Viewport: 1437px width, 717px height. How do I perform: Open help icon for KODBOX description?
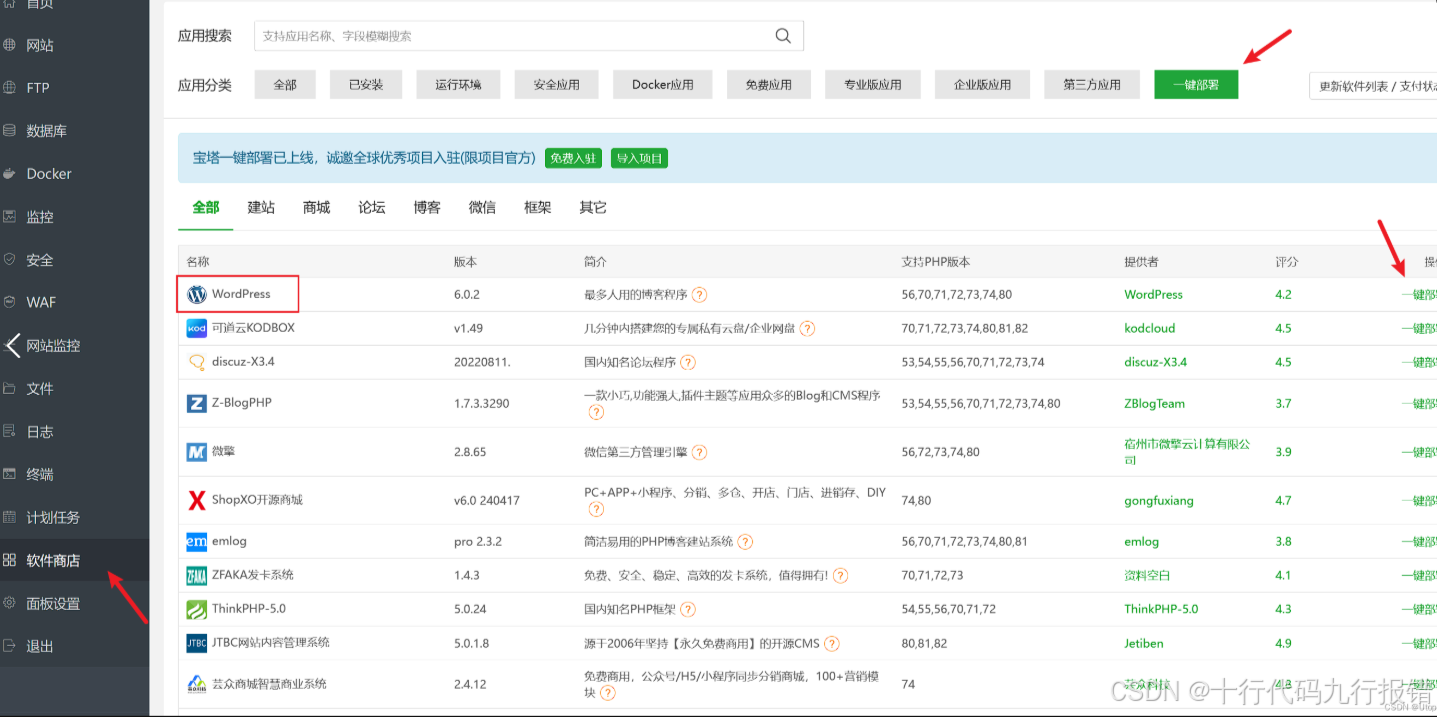click(x=807, y=328)
